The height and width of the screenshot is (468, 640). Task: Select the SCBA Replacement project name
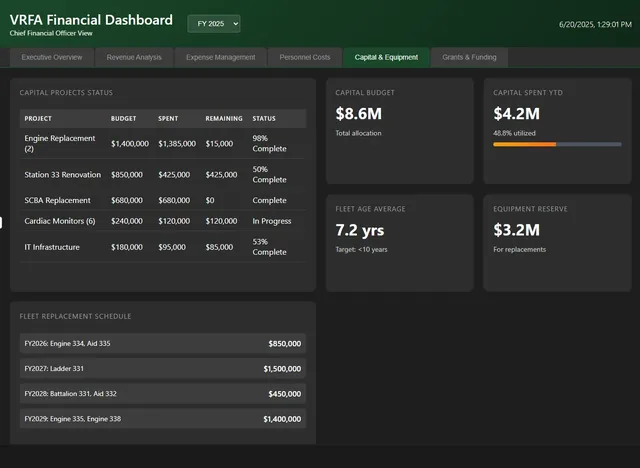coord(58,200)
